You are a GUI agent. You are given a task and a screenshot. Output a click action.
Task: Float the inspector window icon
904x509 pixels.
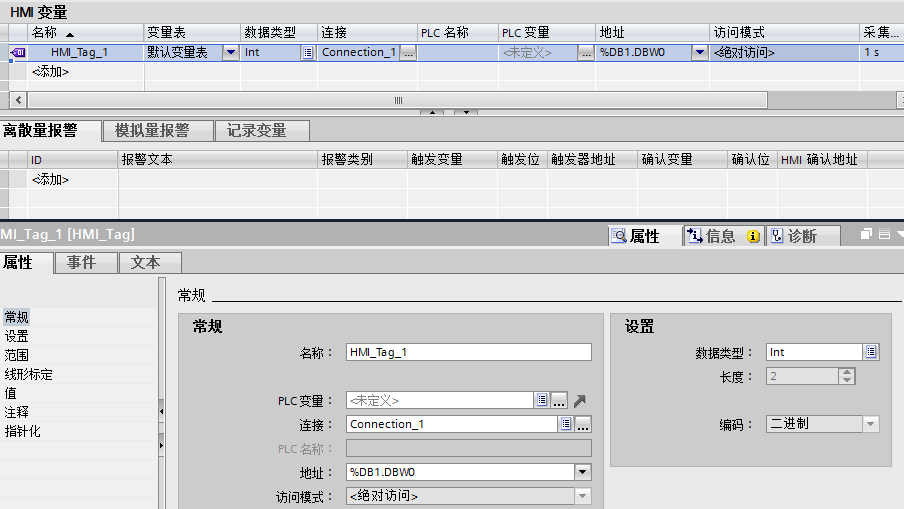(x=866, y=234)
